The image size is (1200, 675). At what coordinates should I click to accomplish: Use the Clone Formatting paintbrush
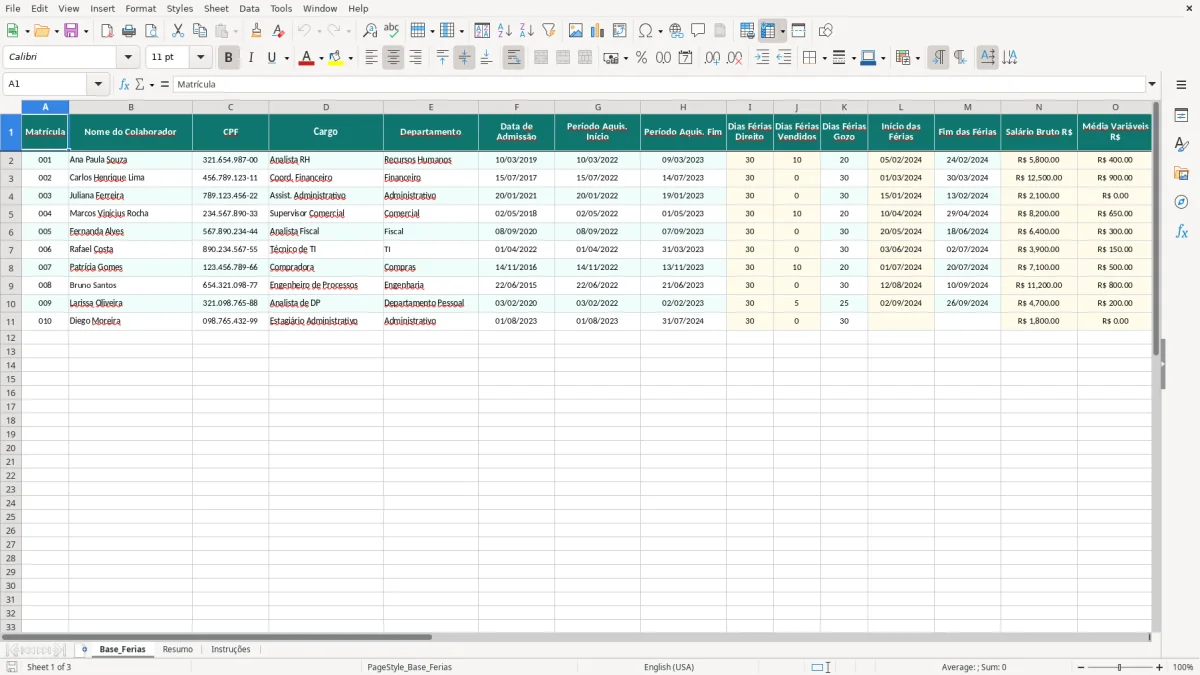click(256, 31)
